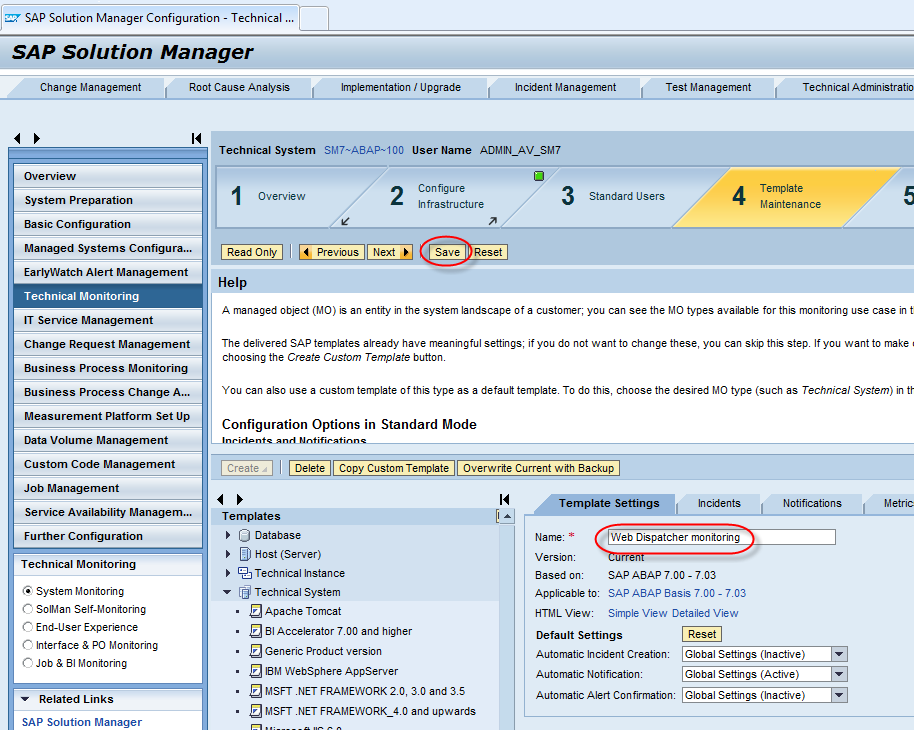Click the MSFT .NET FRAMEWORK_4.0 template icon
914x730 pixels.
[255, 711]
